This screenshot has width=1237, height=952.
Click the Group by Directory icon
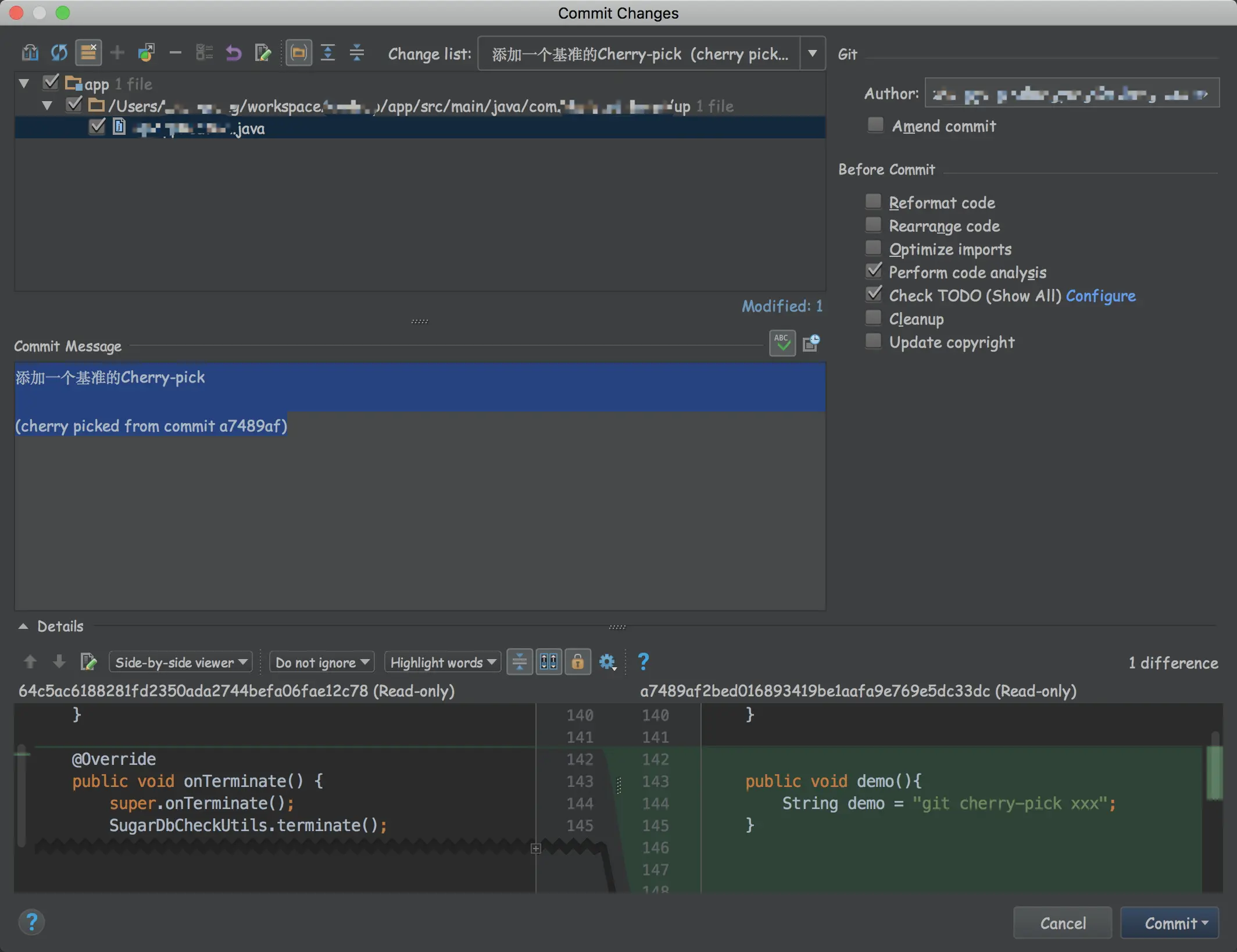click(x=299, y=53)
